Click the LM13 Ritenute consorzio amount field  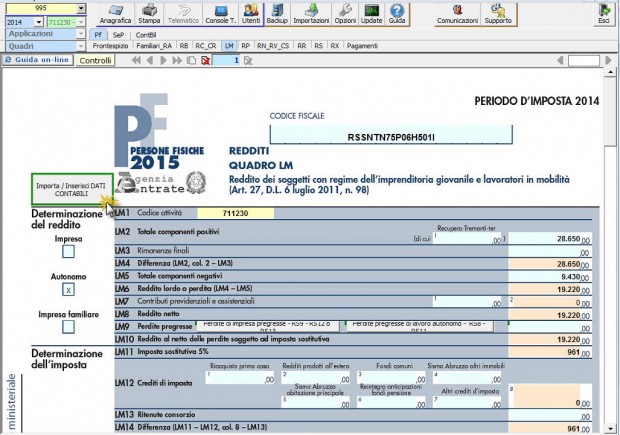(550, 415)
